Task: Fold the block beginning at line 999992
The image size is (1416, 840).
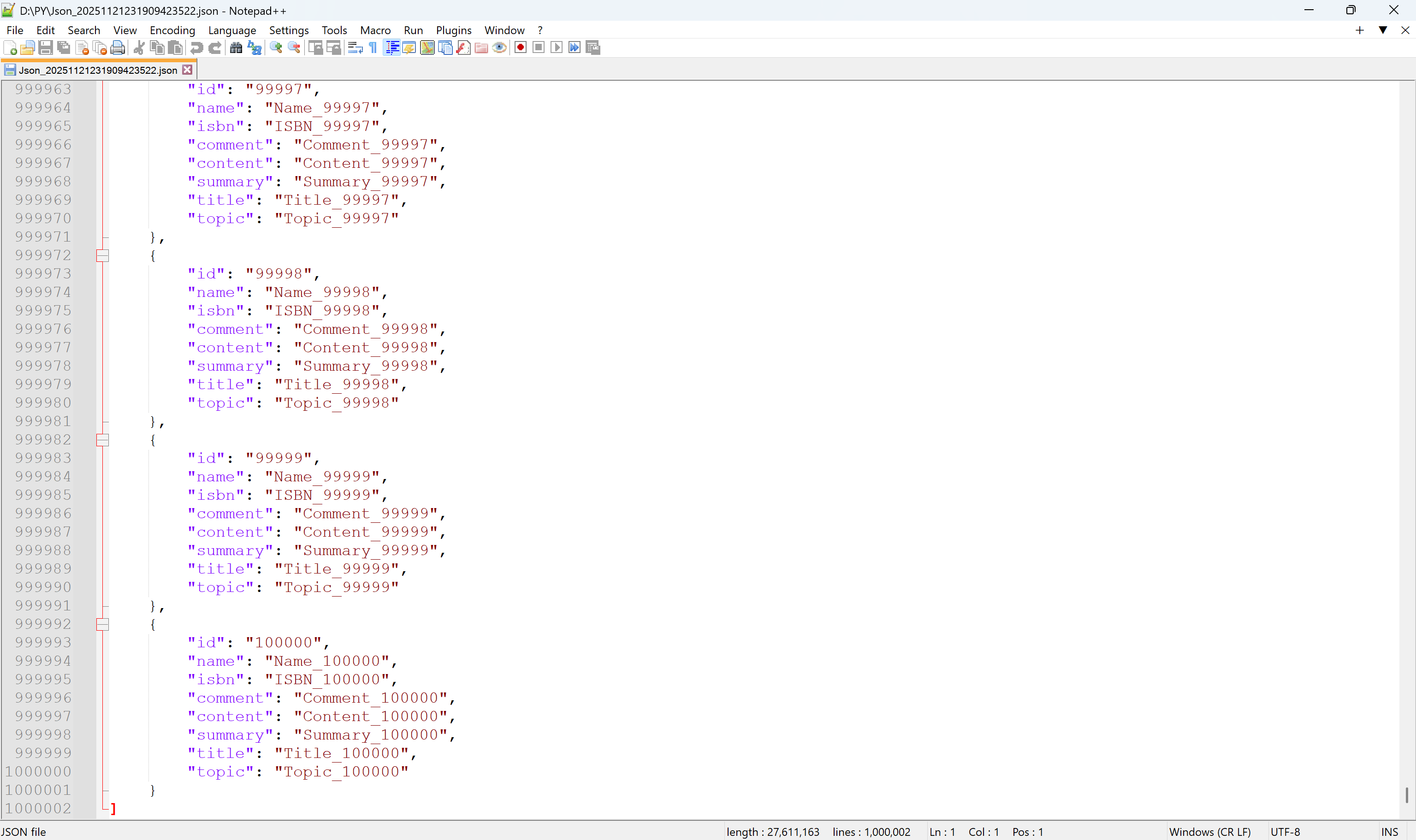Action: click(103, 624)
